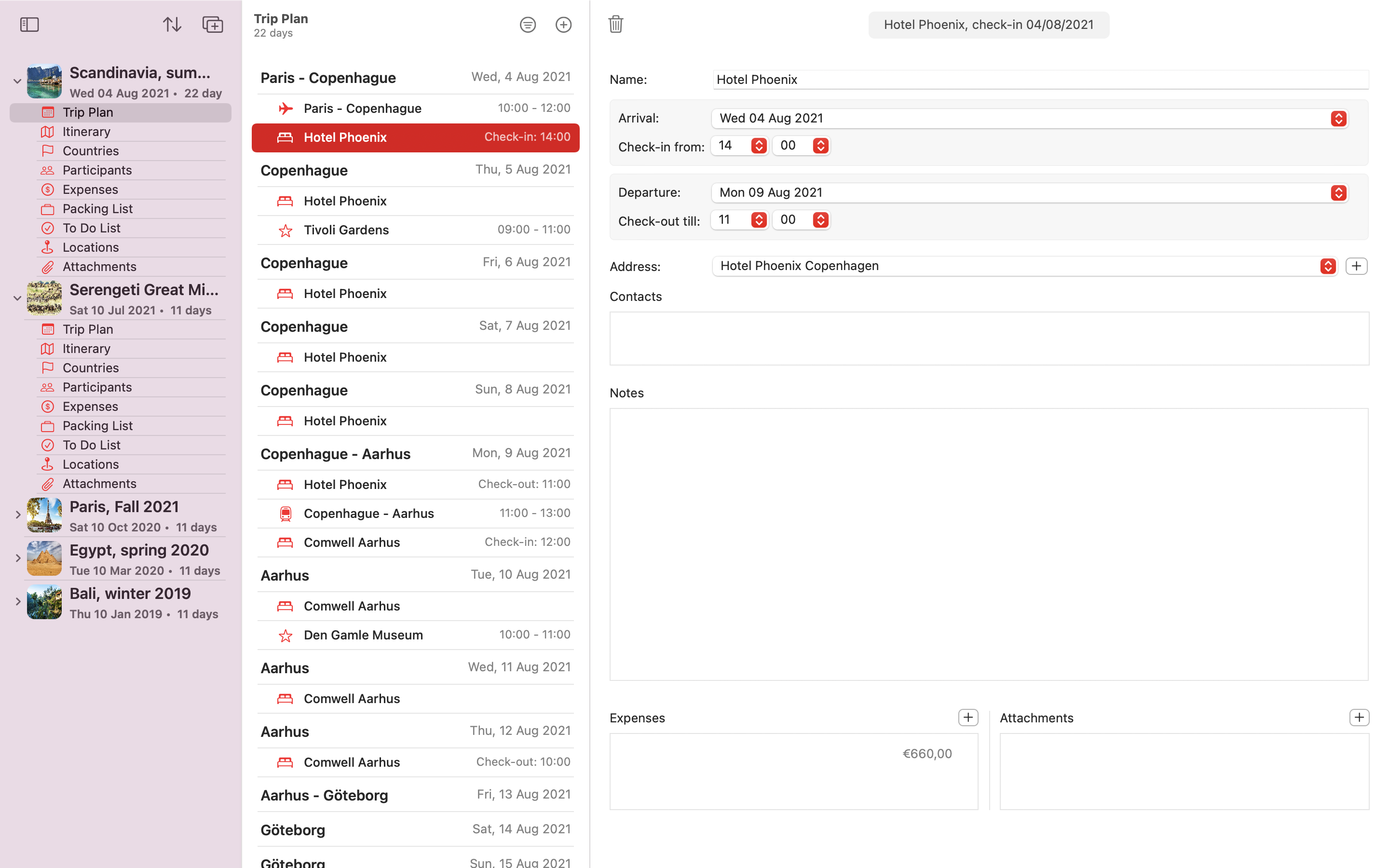Image resolution: width=1389 pixels, height=868 pixels.
Task: Select the Copenhague - Aarhus train row
Action: coord(416,514)
